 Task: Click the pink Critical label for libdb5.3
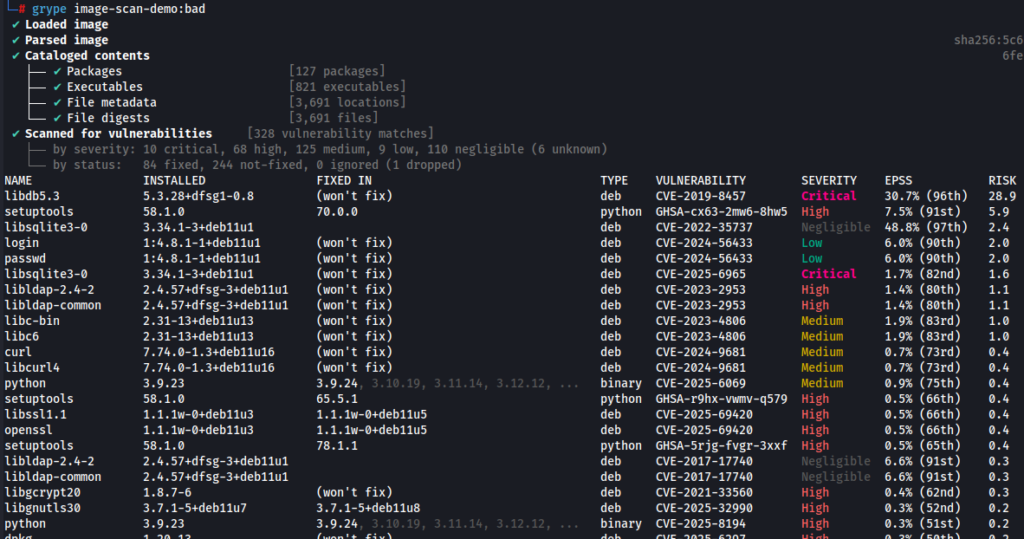(x=829, y=196)
